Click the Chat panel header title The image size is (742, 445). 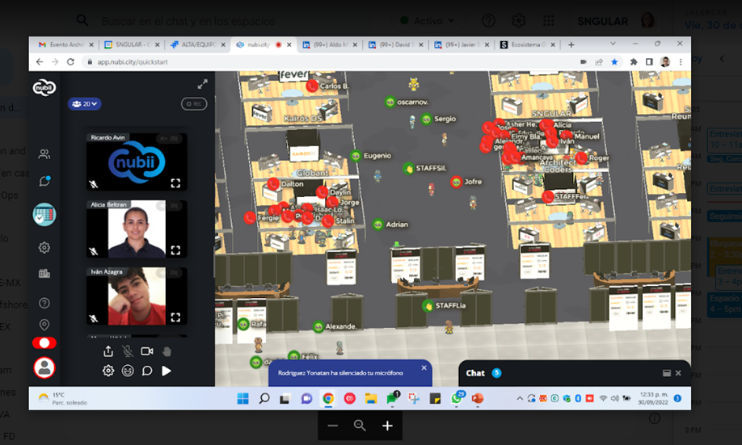[x=475, y=373]
